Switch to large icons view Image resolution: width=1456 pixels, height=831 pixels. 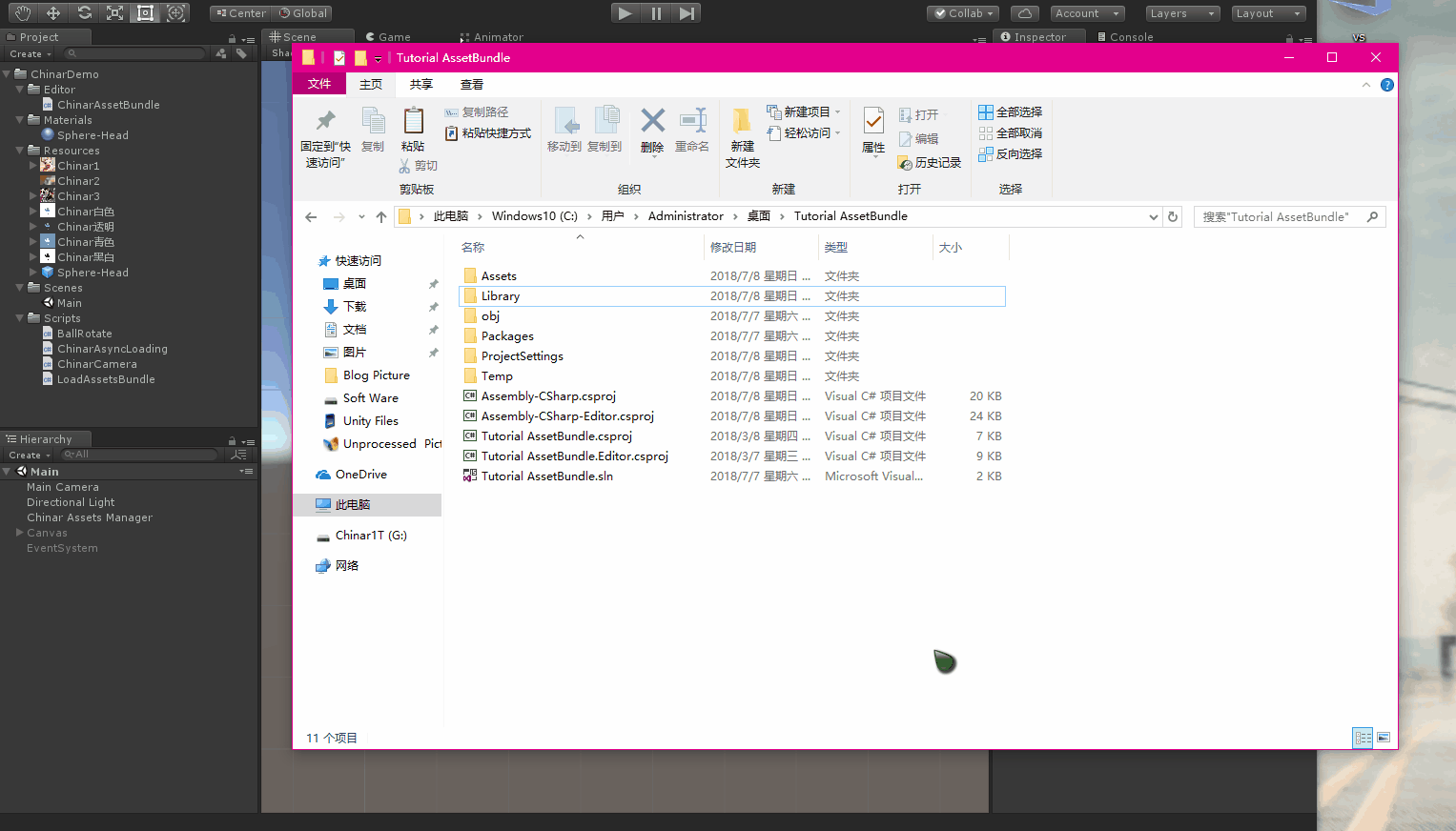tap(1384, 738)
